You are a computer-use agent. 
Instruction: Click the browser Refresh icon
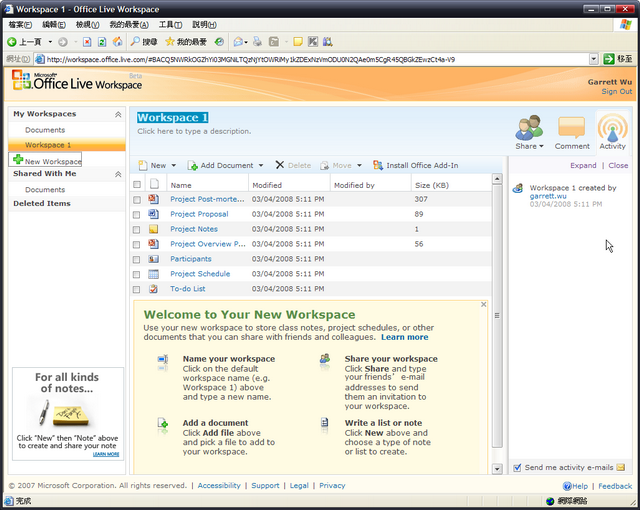tap(102, 42)
